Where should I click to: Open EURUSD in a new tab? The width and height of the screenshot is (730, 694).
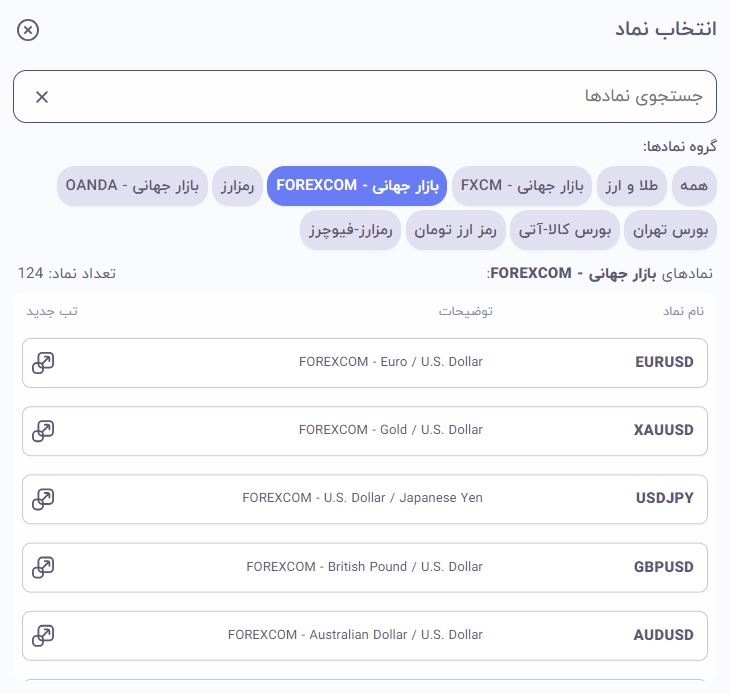click(43, 363)
